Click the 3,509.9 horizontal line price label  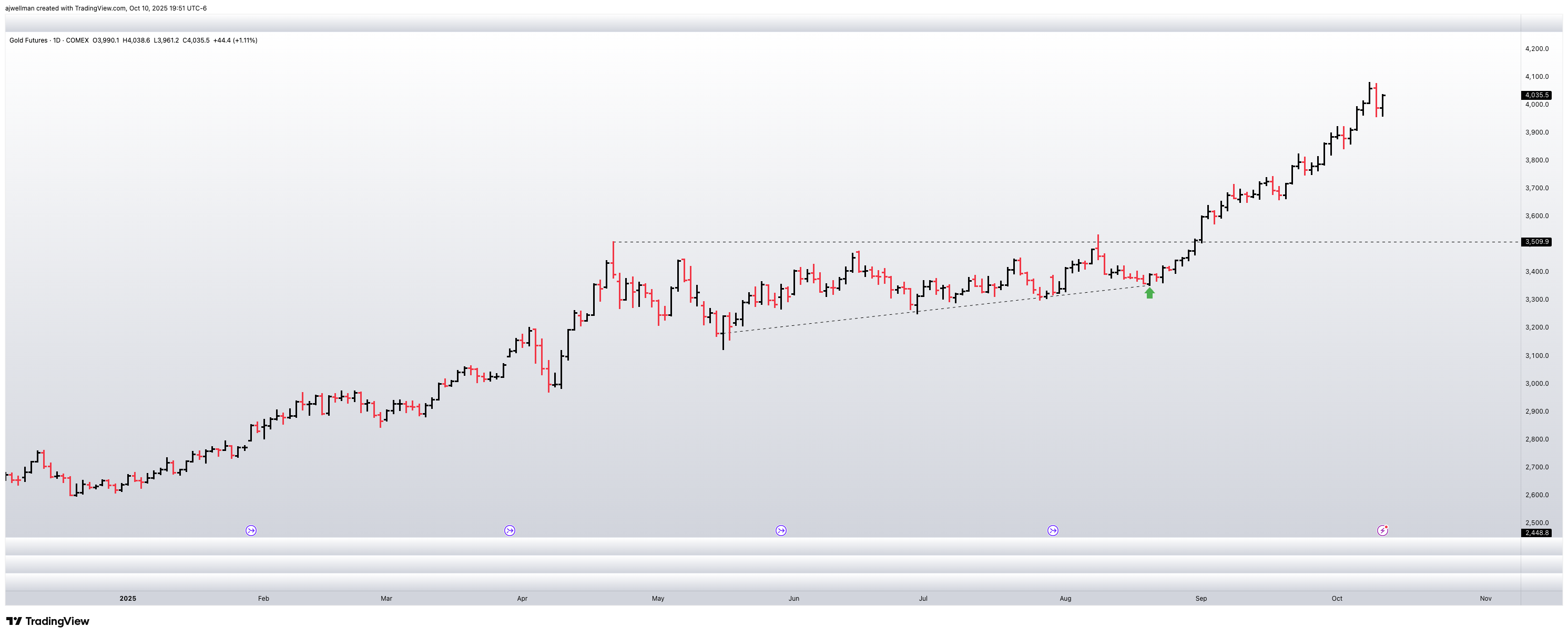[1536, 242]
